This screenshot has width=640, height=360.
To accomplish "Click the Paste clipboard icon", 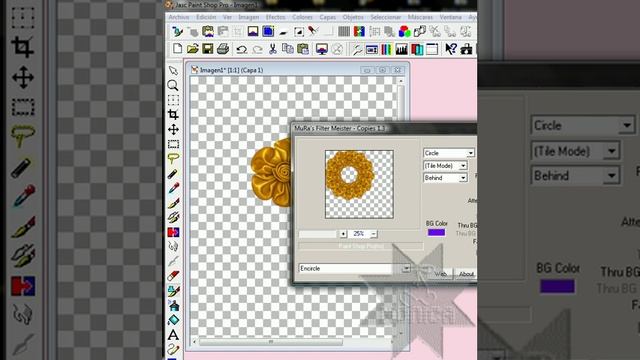I will (x=303, y=49).
